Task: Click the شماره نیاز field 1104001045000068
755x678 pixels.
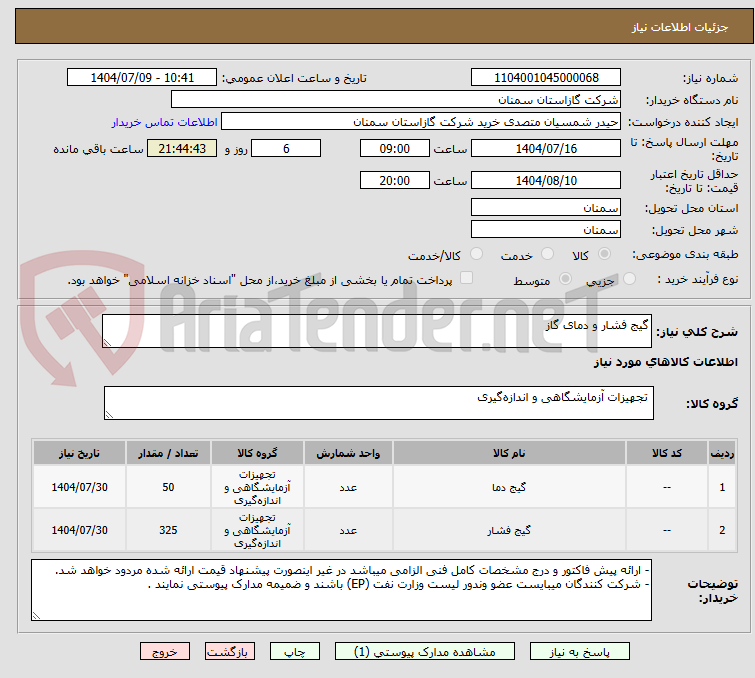Action: coord(546,78)
